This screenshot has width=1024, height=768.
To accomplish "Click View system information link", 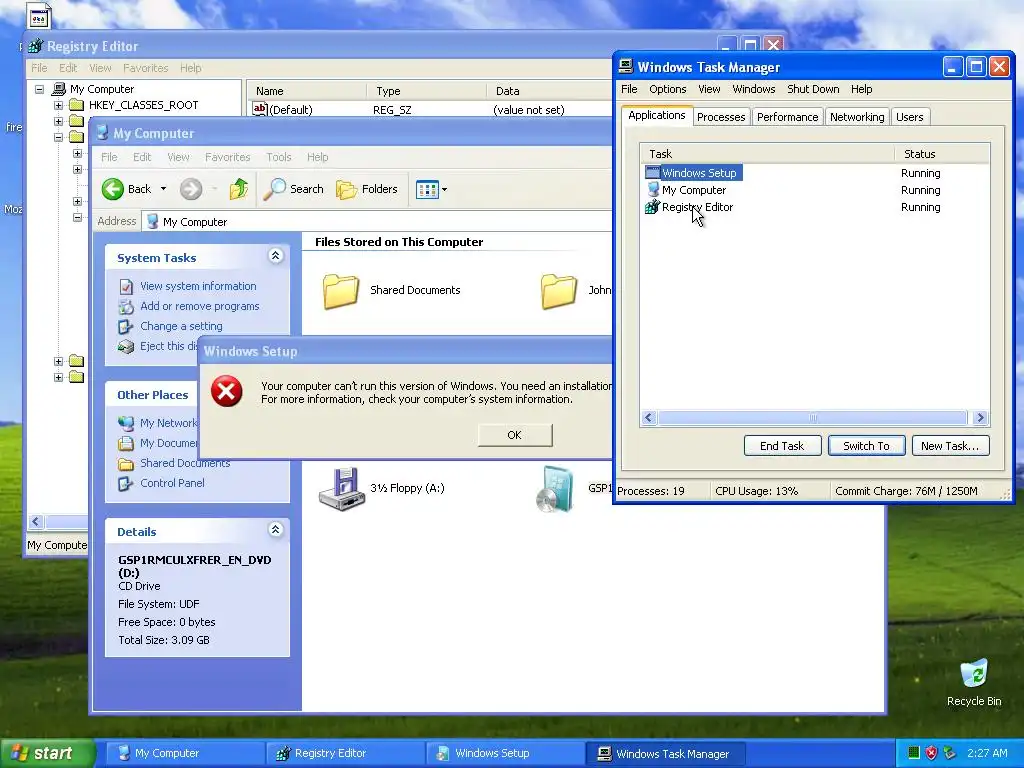I will coord(198,286).
